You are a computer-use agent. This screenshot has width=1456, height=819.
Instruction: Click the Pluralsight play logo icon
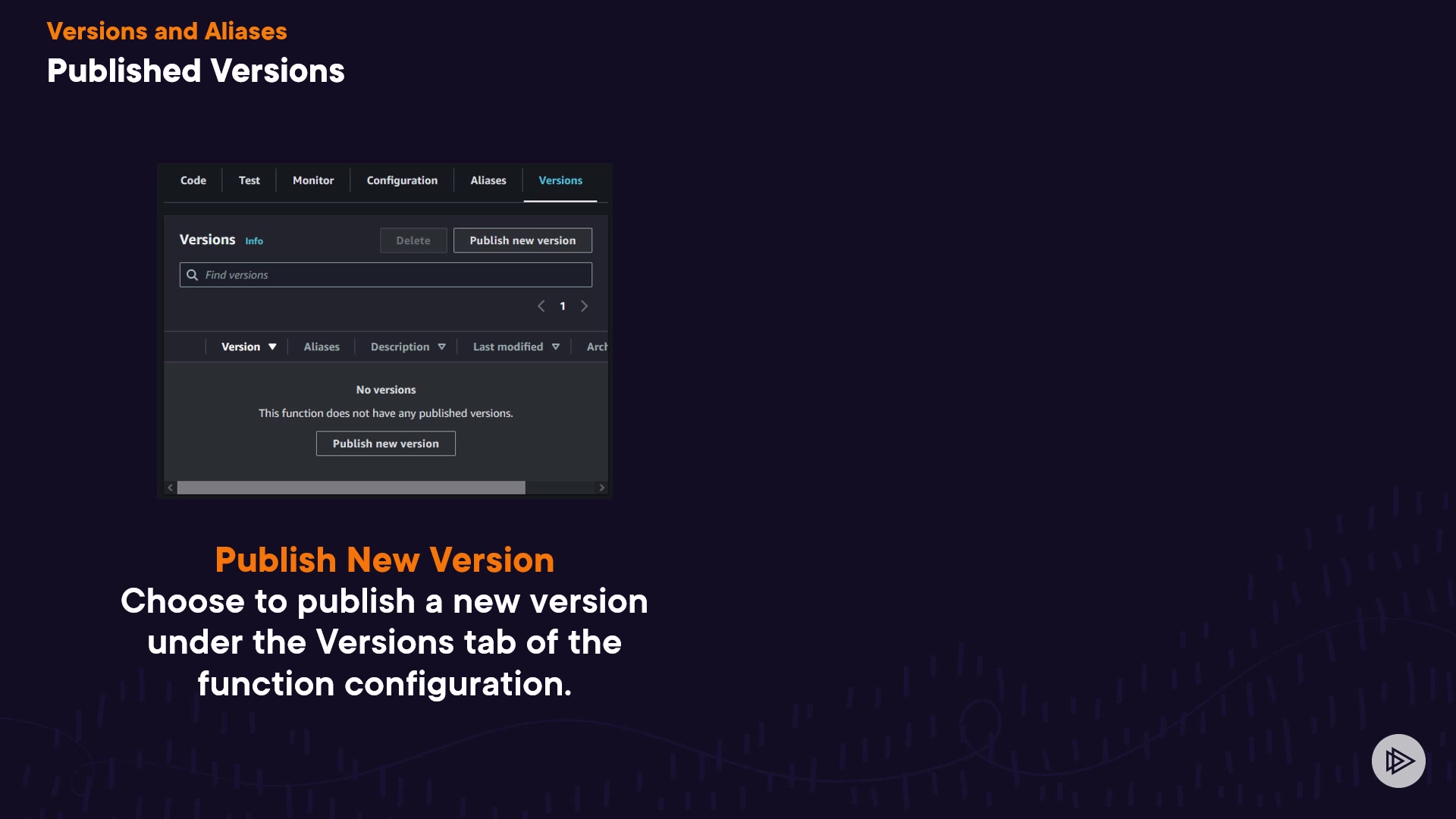coord(1398,761)
